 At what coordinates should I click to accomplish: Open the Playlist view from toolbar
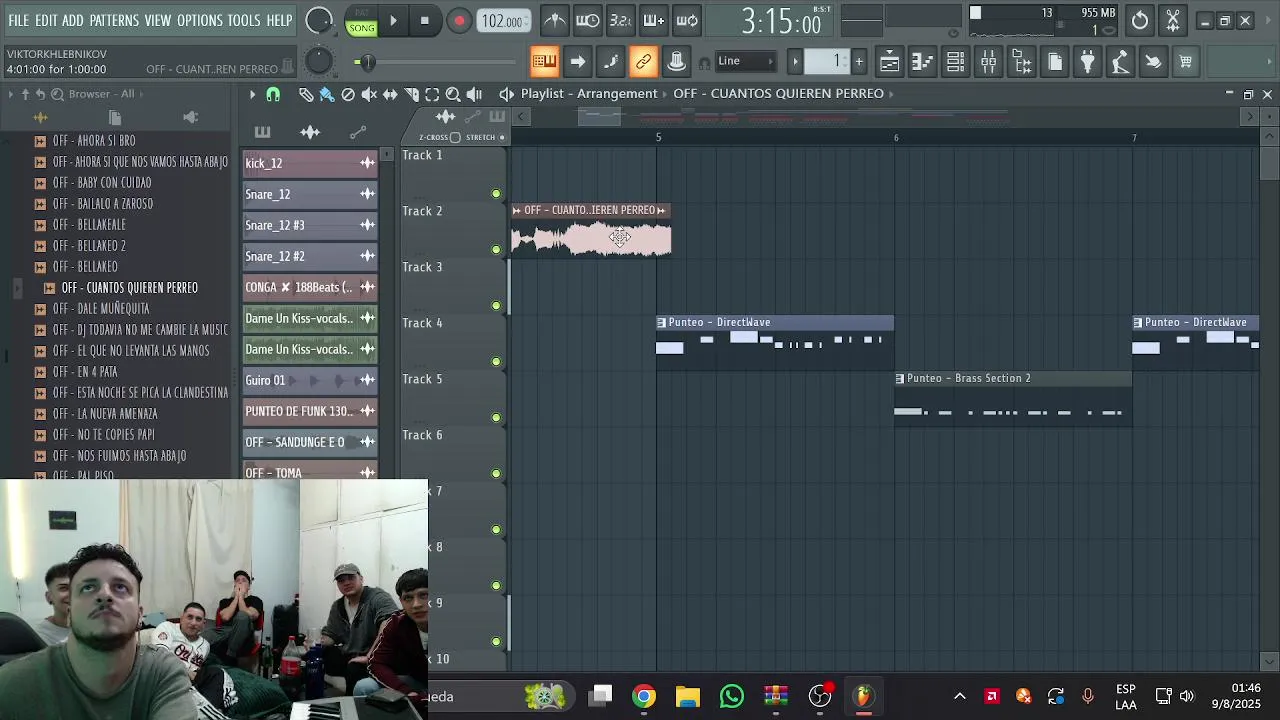pyautogui.click(x=889, y=62)
